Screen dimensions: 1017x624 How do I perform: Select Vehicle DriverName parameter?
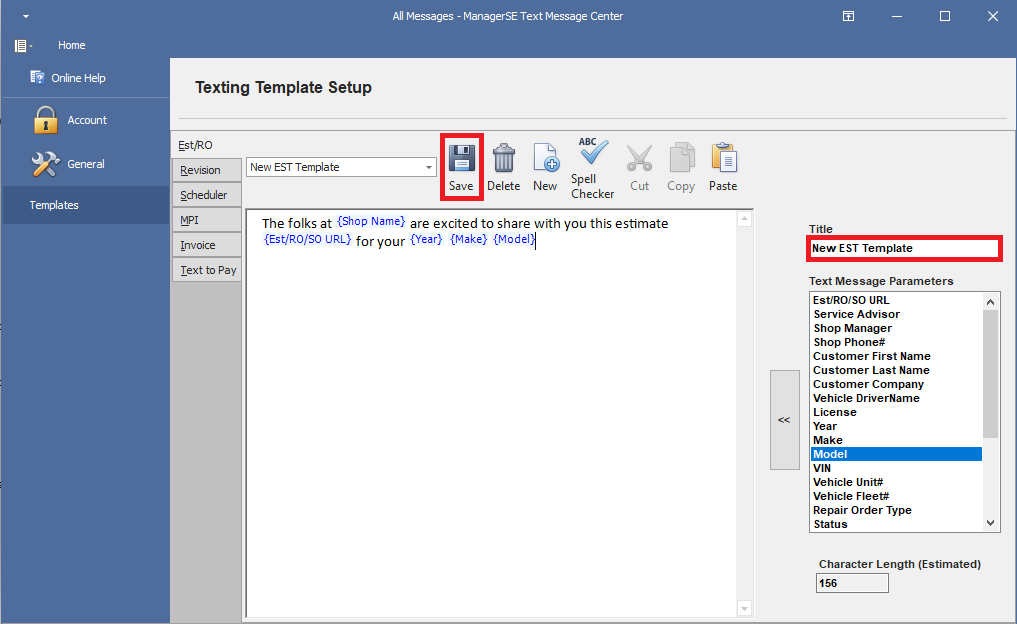(896, 398)
